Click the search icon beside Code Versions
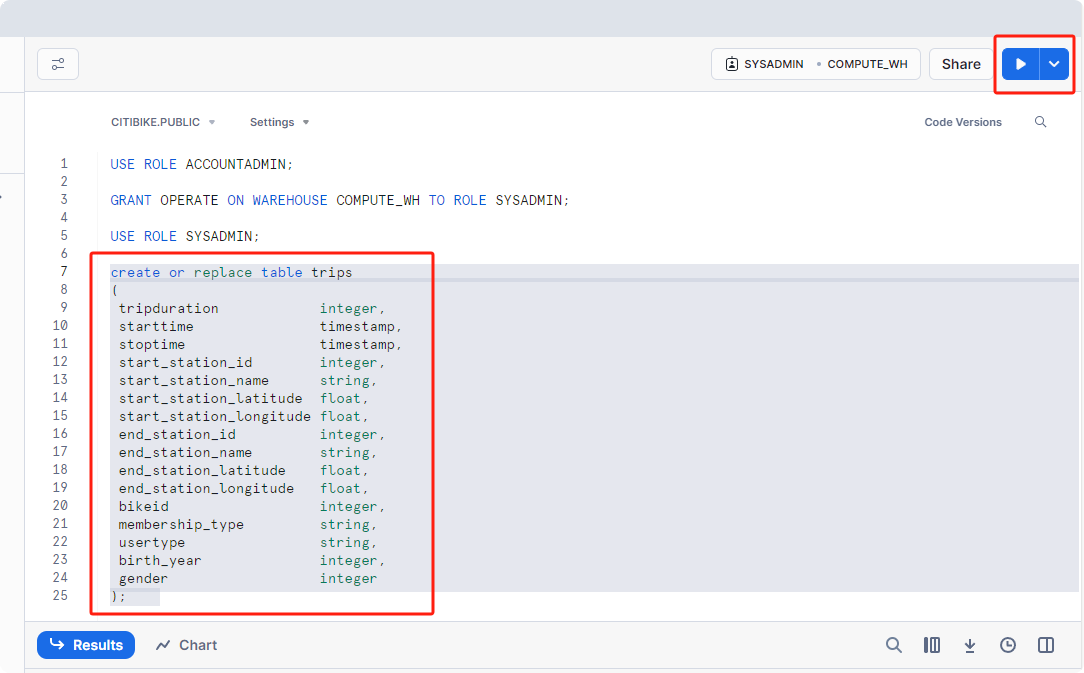 [1040, 122]
